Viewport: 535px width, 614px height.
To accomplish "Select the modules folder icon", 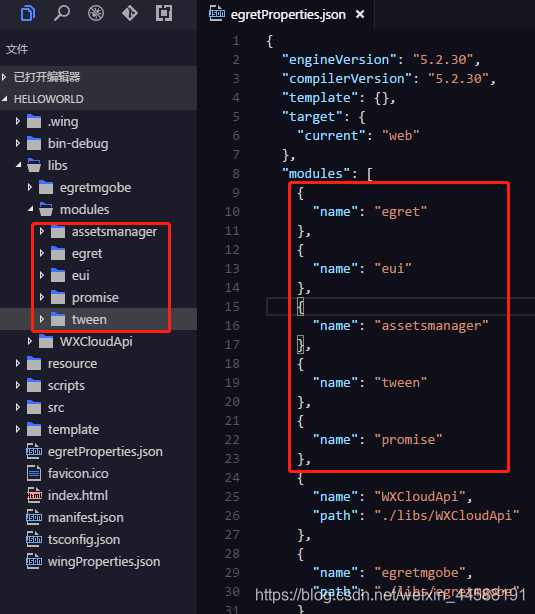I will click(46, 209).
